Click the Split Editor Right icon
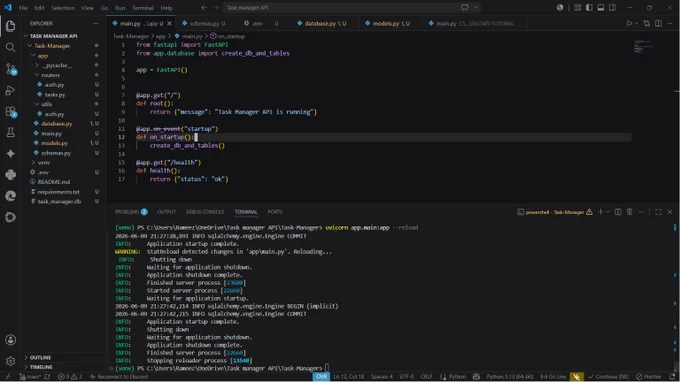 (658, 23)
